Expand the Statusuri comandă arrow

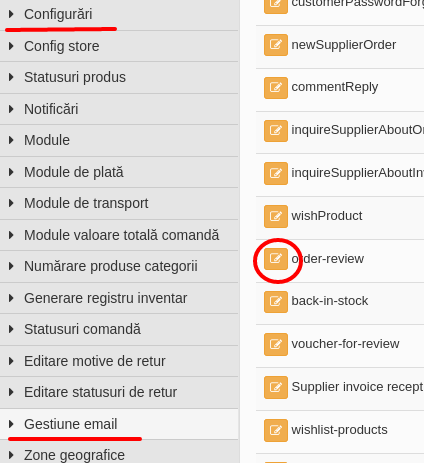click(11, 329)
